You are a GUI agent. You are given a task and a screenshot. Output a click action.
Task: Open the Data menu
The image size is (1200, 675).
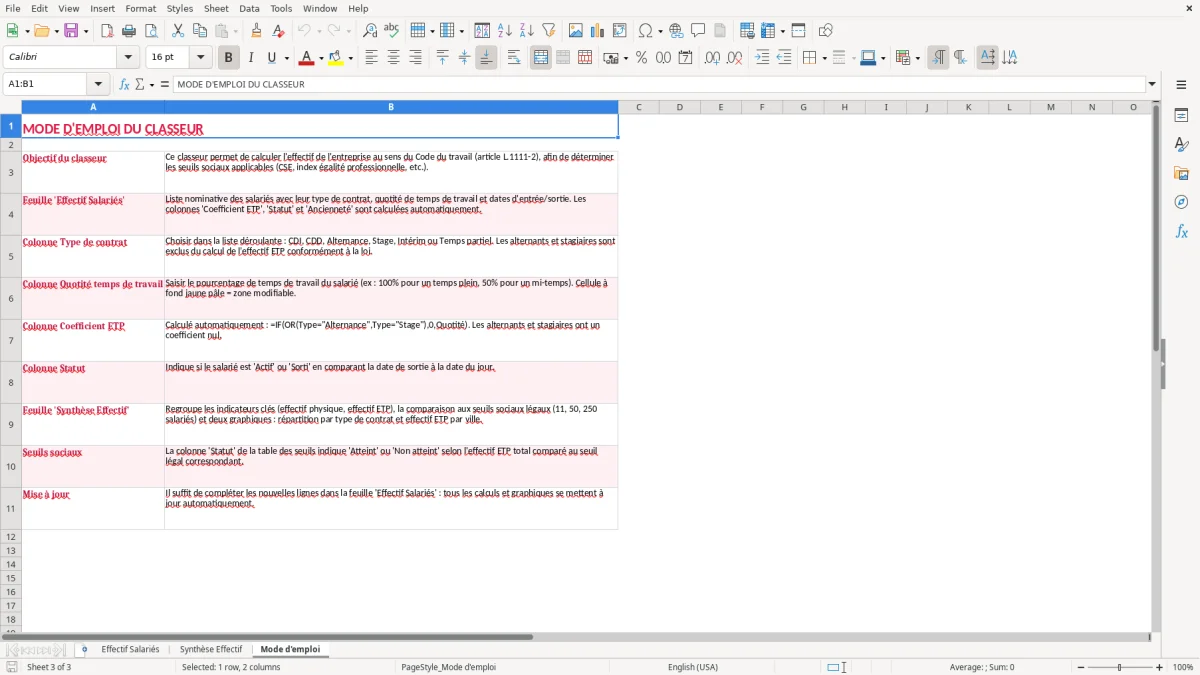249,8
